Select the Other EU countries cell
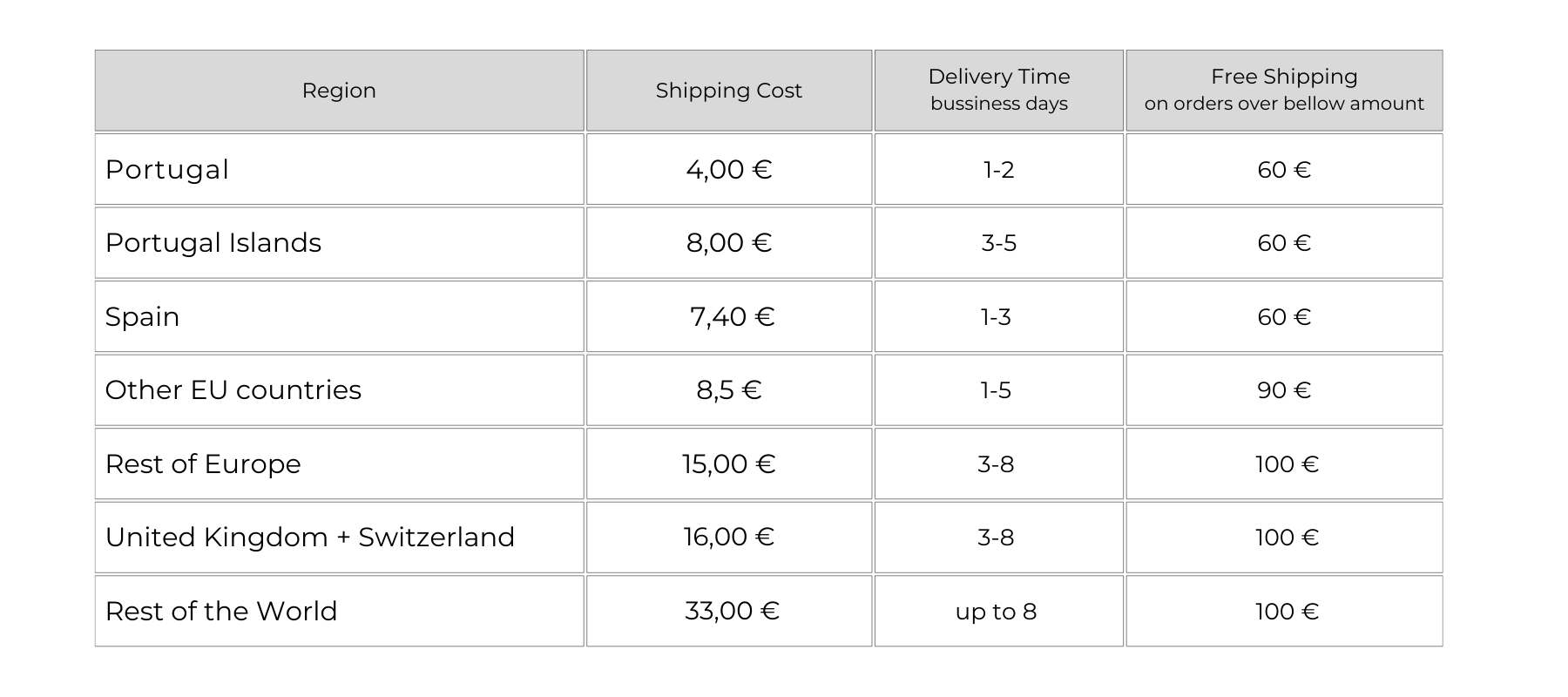The width and height of the screenshot is (1568, 697). click(233, 389)
